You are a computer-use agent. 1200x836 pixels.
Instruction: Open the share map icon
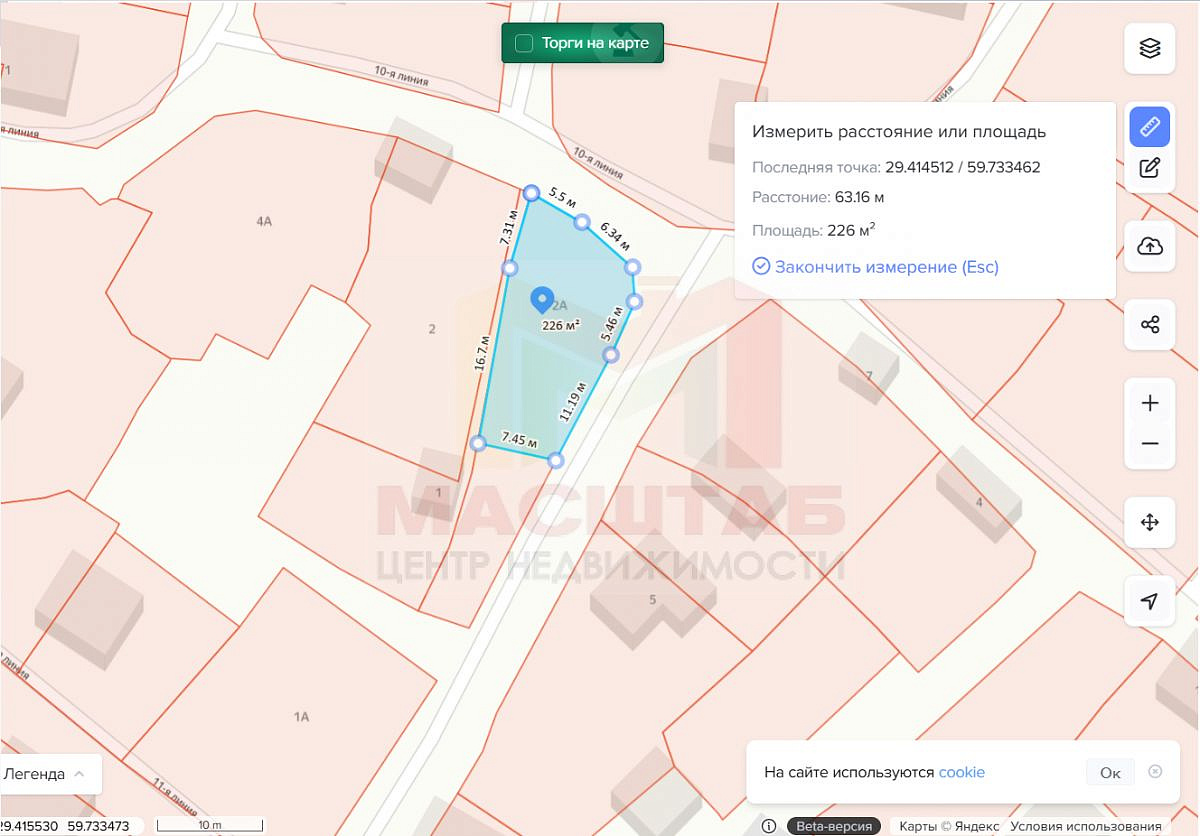coord(1150,325)
